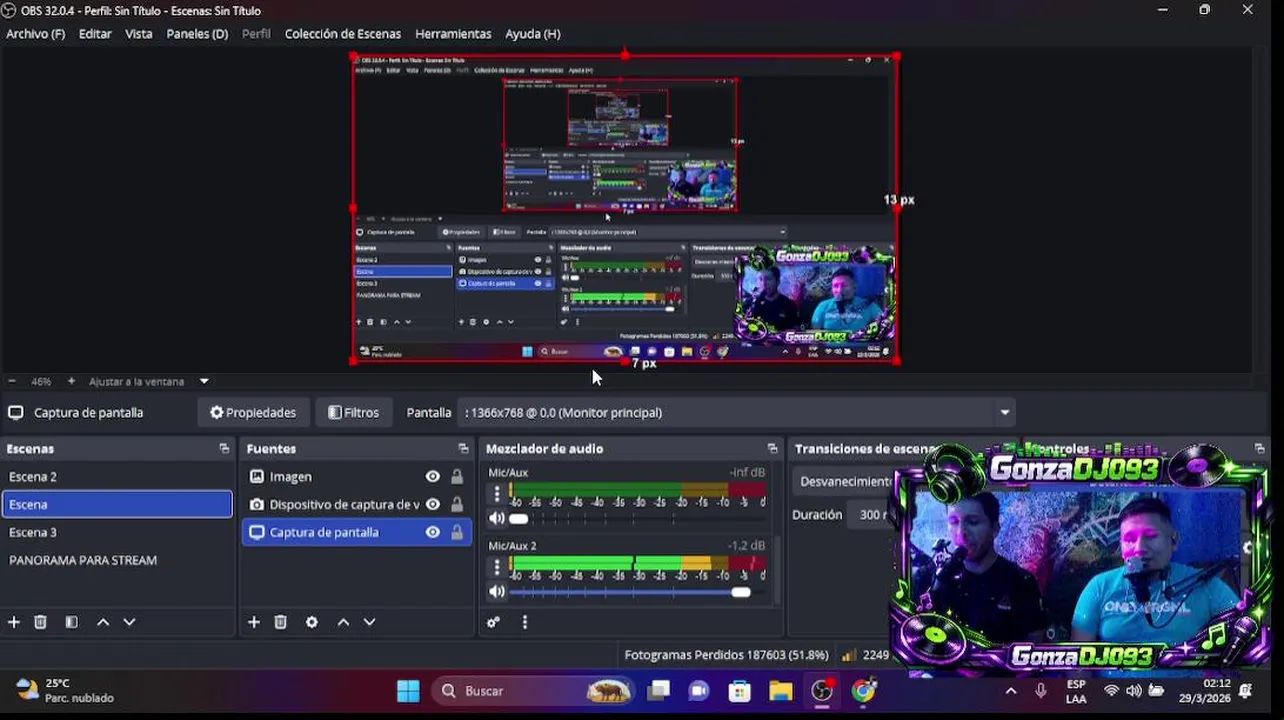Screen dimensions: 1284x720
Task: Open Windows taskbar Buscar search box
Action: 533,691
